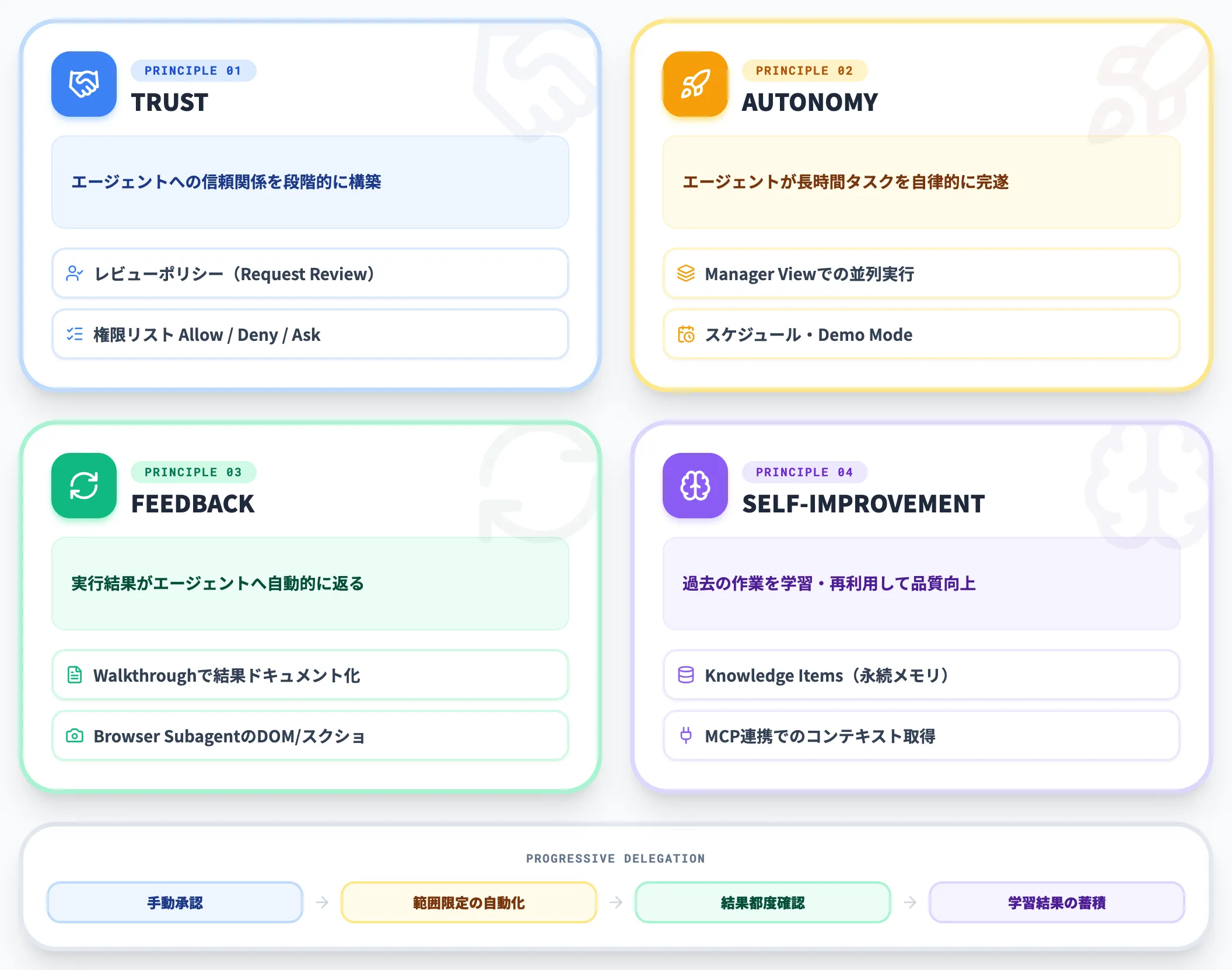
Task: Click the PRINCIPLE 04 badge
Action: tap(804, 472)
